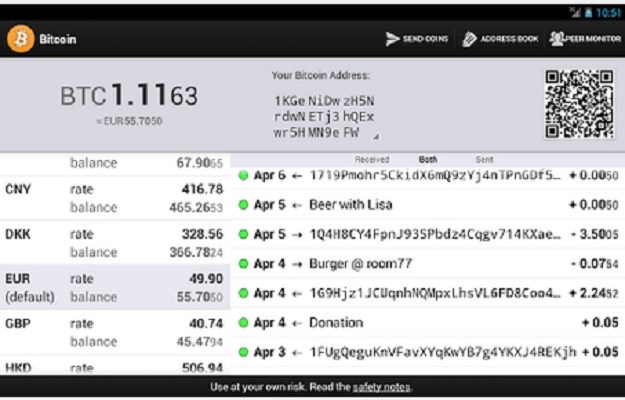Tap the BTC 1.1163 balance
This screenshot has width=625, height=400.
(129, 96)
